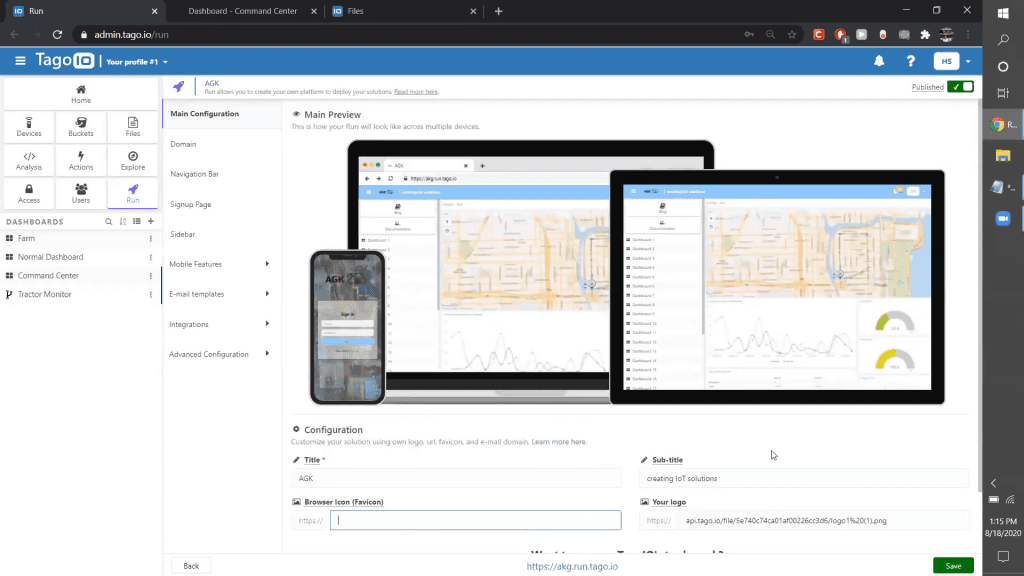Click the Back button

click(191, 566)
